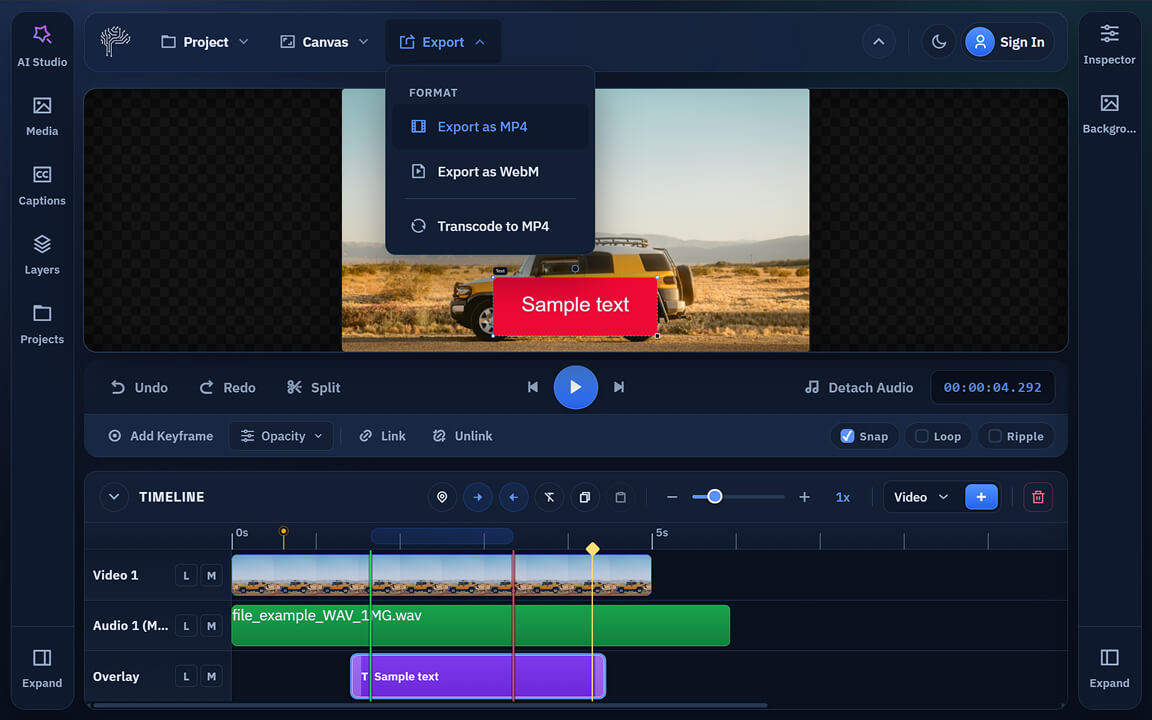Click the Add Keyframe icon

pos(118,435)
